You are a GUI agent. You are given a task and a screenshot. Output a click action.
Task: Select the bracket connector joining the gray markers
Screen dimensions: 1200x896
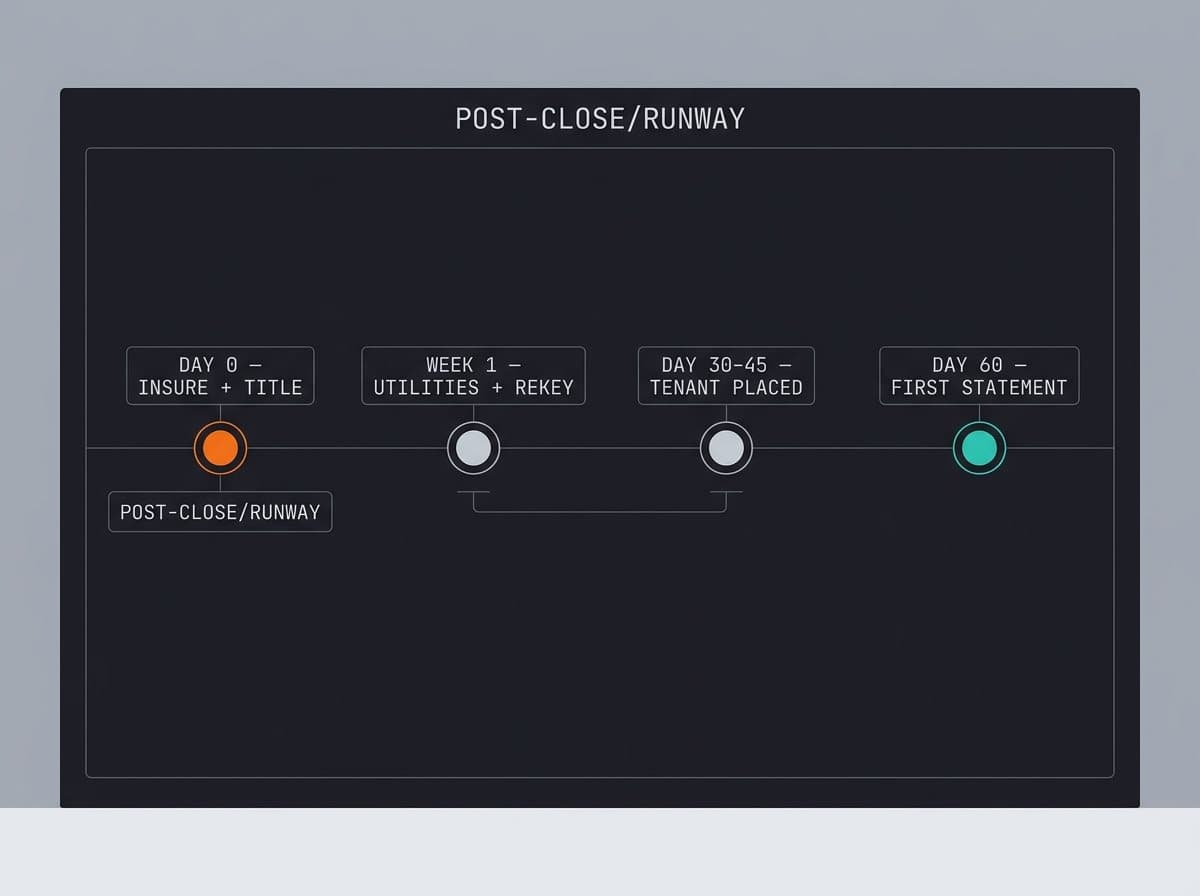(x=600, y=502)
